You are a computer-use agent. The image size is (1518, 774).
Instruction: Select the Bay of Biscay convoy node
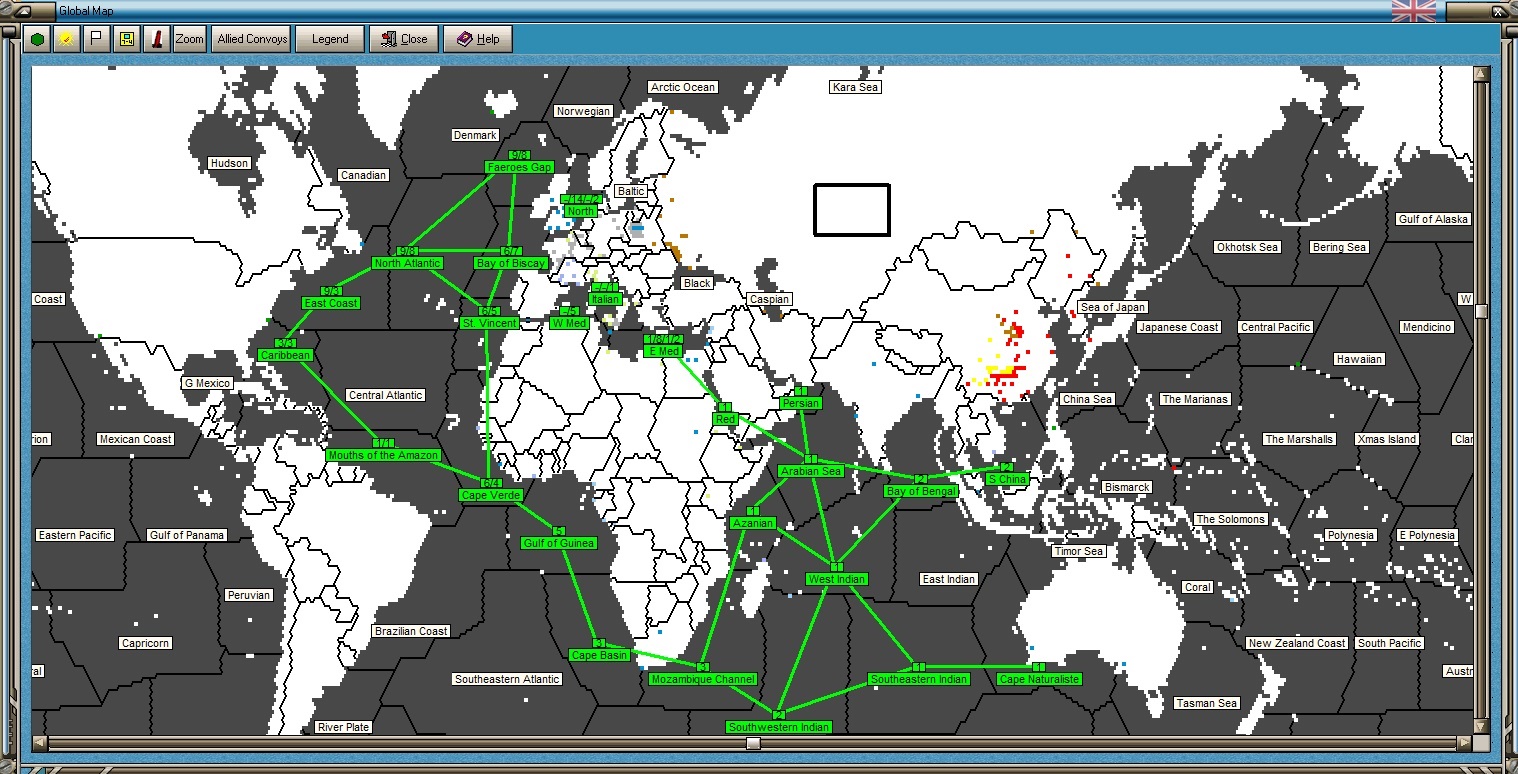click(x=511, y=263)
